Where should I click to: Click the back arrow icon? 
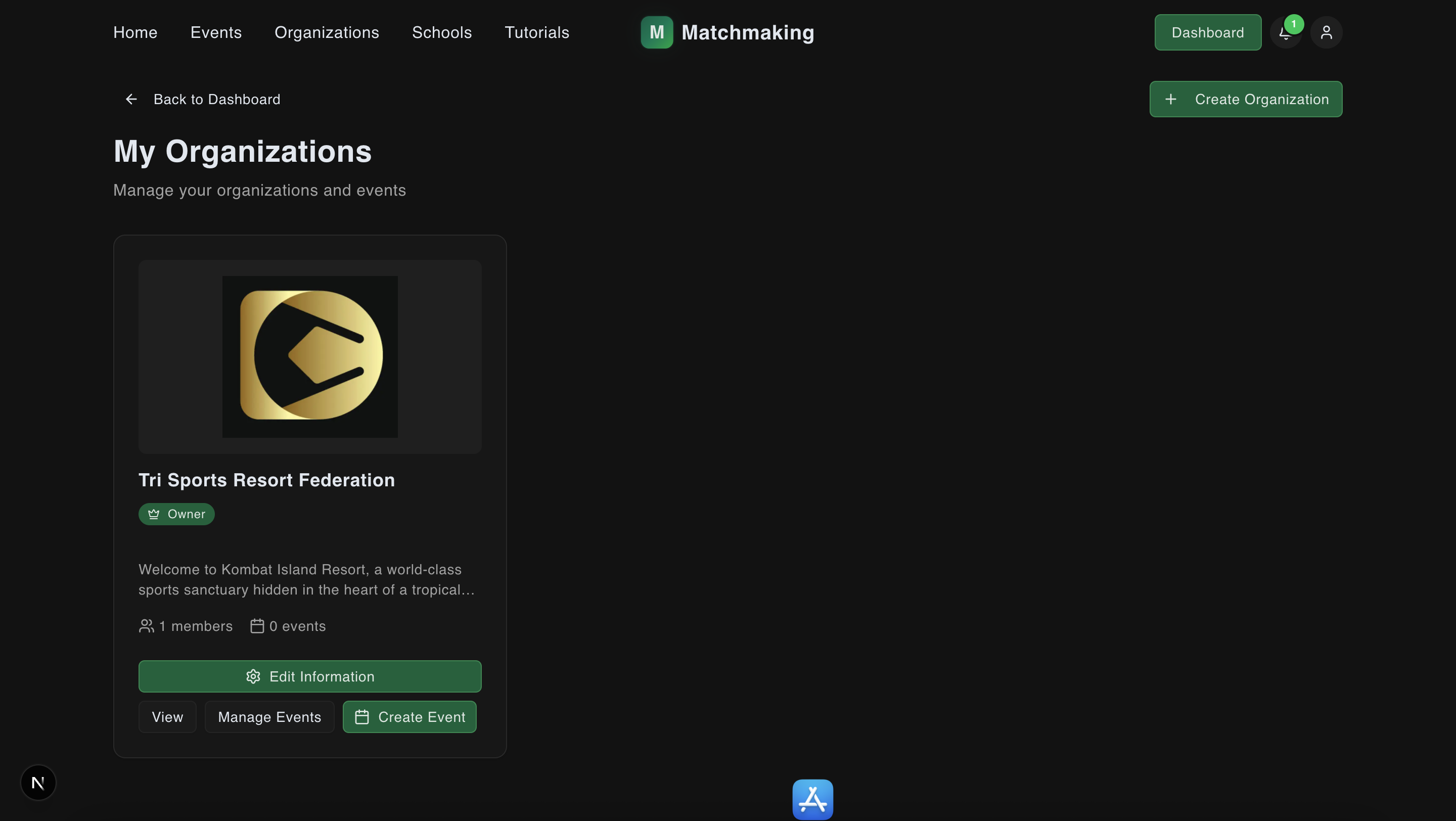point(131,100)
